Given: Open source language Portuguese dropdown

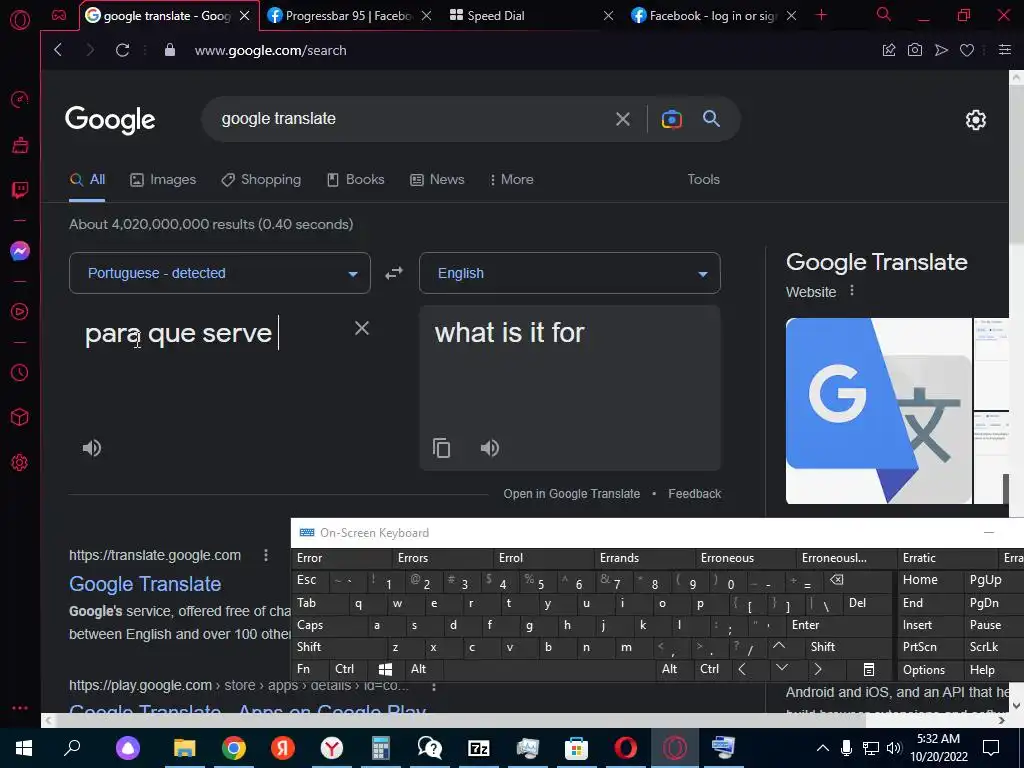Looking at the screenshot, I should click(x=219, y=273).
